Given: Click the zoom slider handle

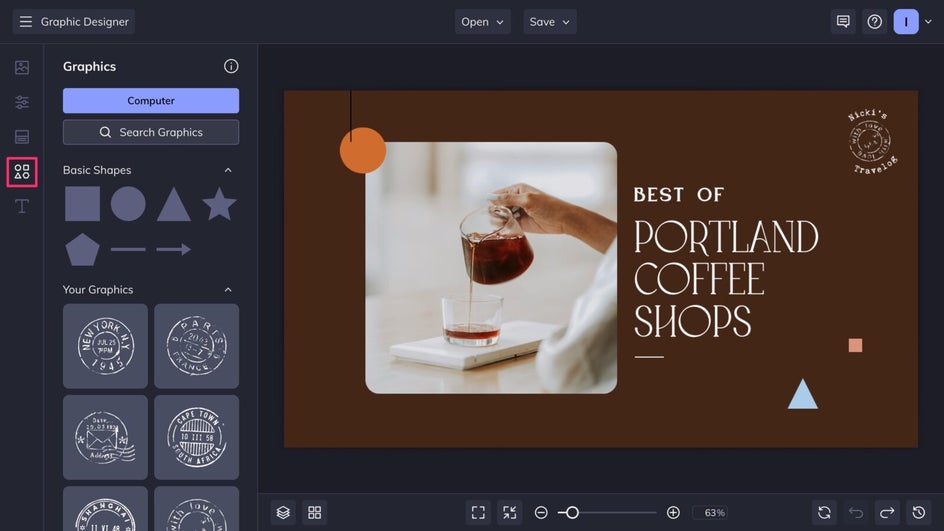Looking at the screenshot, I should pos(572,512).
